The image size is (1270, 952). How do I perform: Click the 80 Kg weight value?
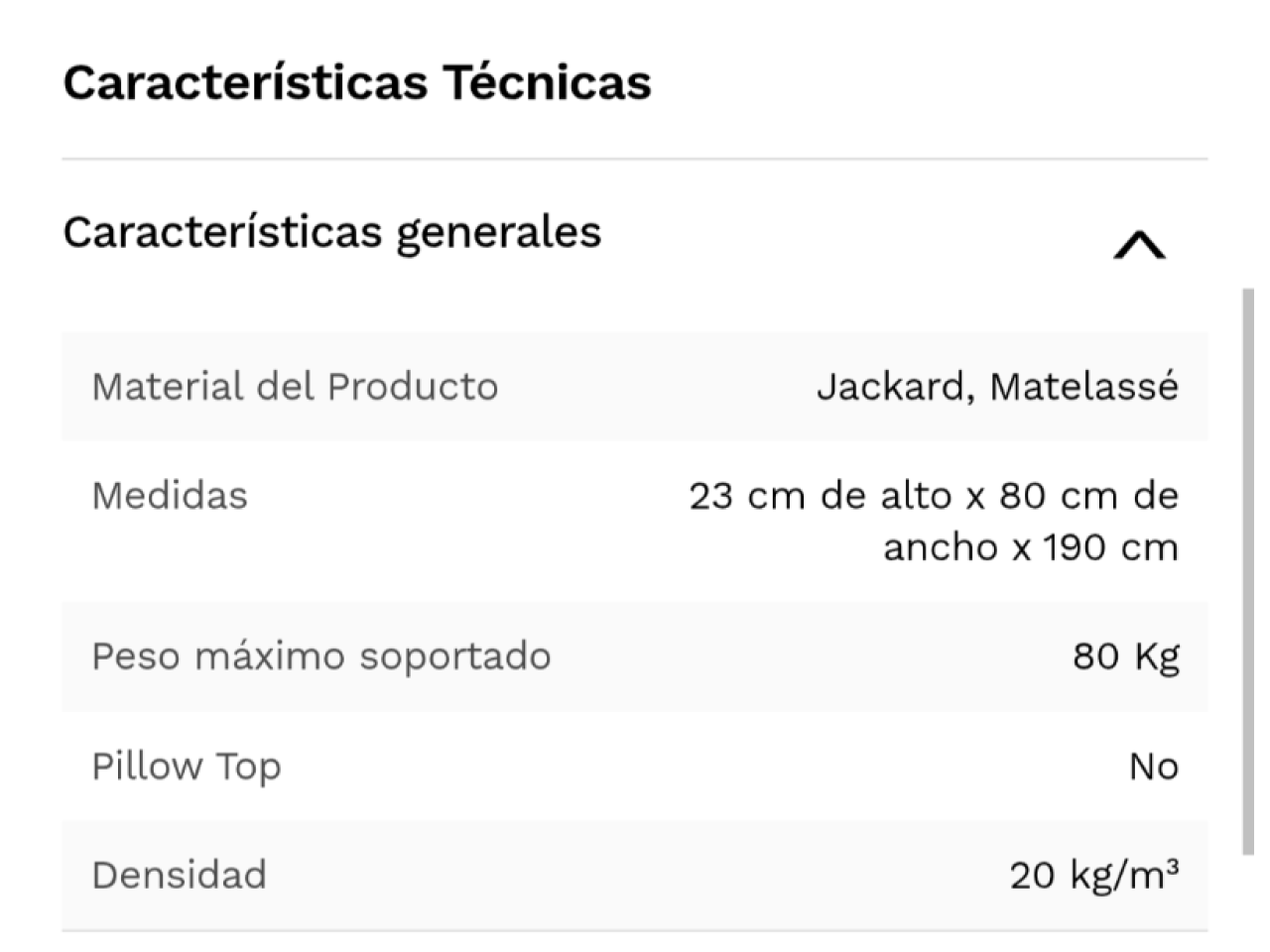(1126, 656)
